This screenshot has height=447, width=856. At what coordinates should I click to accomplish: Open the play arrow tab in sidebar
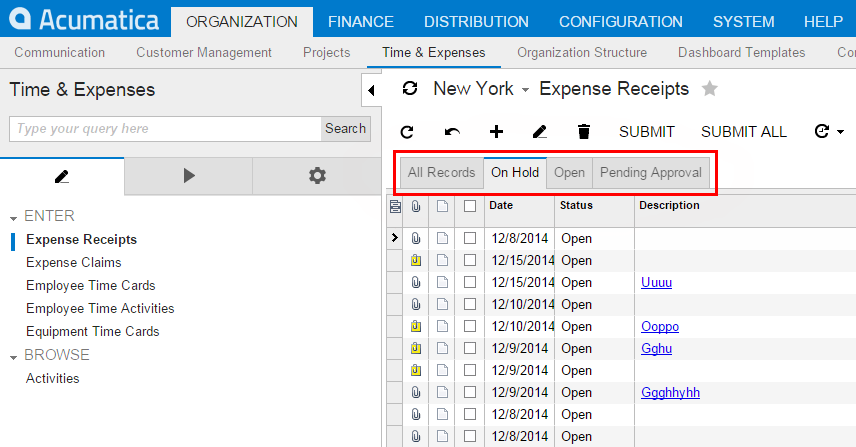189,176
